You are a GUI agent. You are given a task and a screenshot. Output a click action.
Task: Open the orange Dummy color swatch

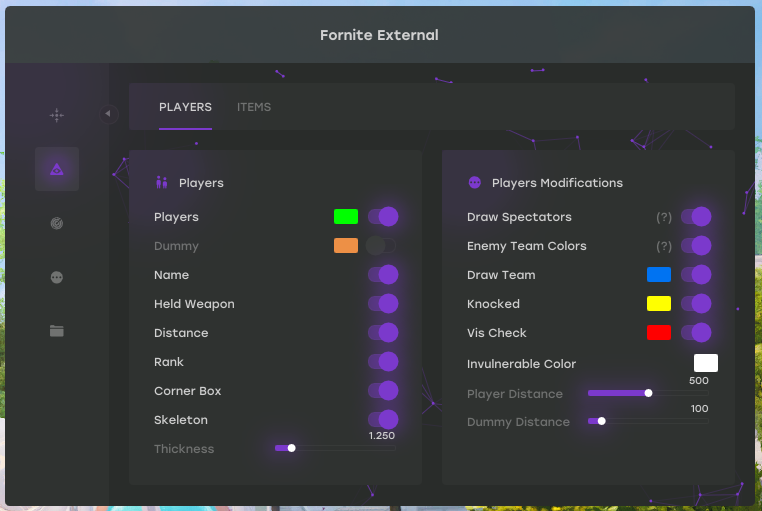click(346, 246)
